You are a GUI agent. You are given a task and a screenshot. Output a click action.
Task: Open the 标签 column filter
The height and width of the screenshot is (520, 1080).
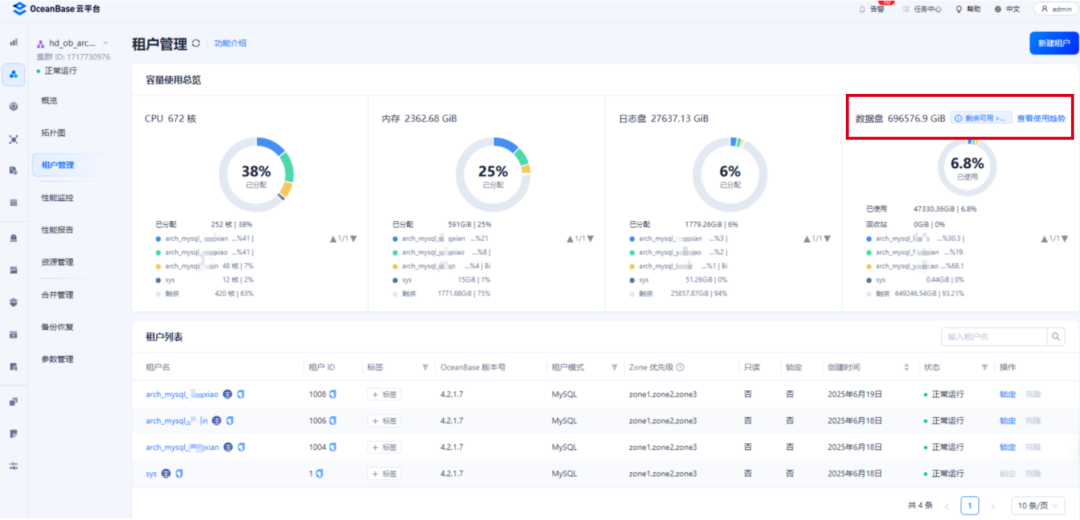pyautogui.click(x=425, y=368)
